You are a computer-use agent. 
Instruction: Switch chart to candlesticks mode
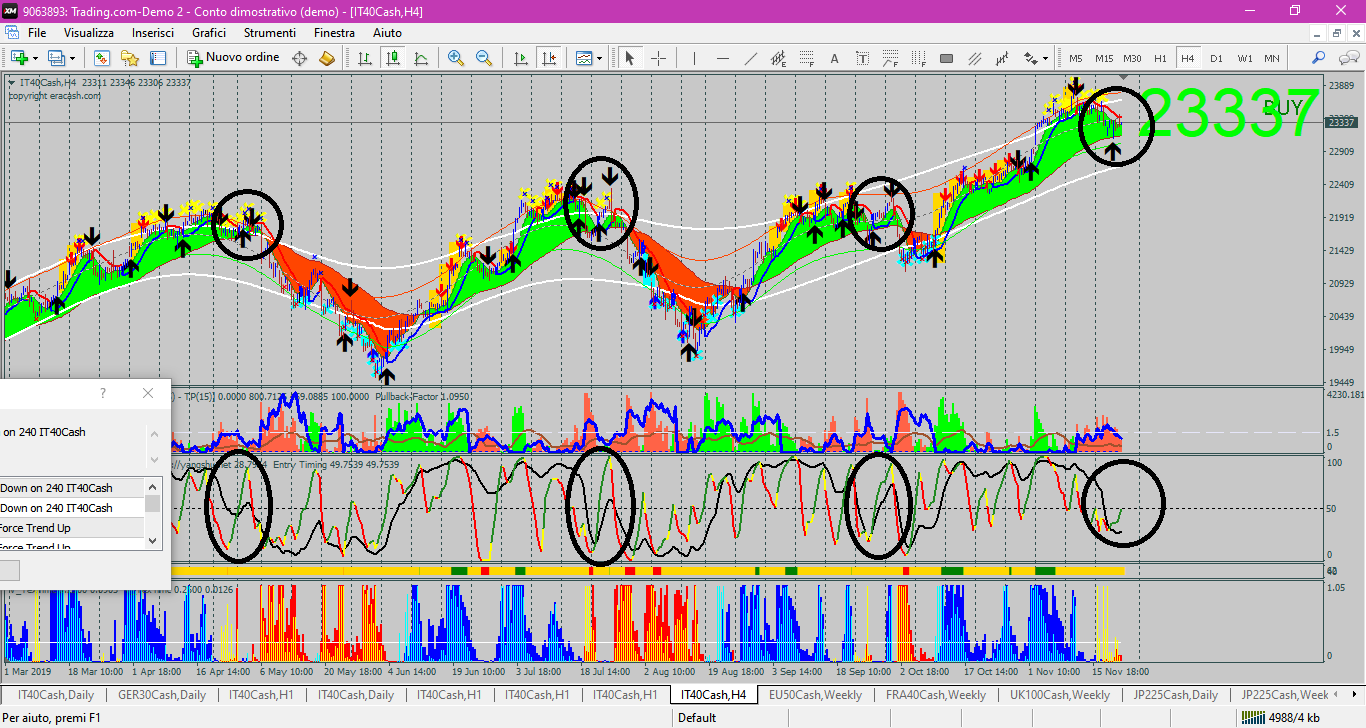[x=393, y=58]
